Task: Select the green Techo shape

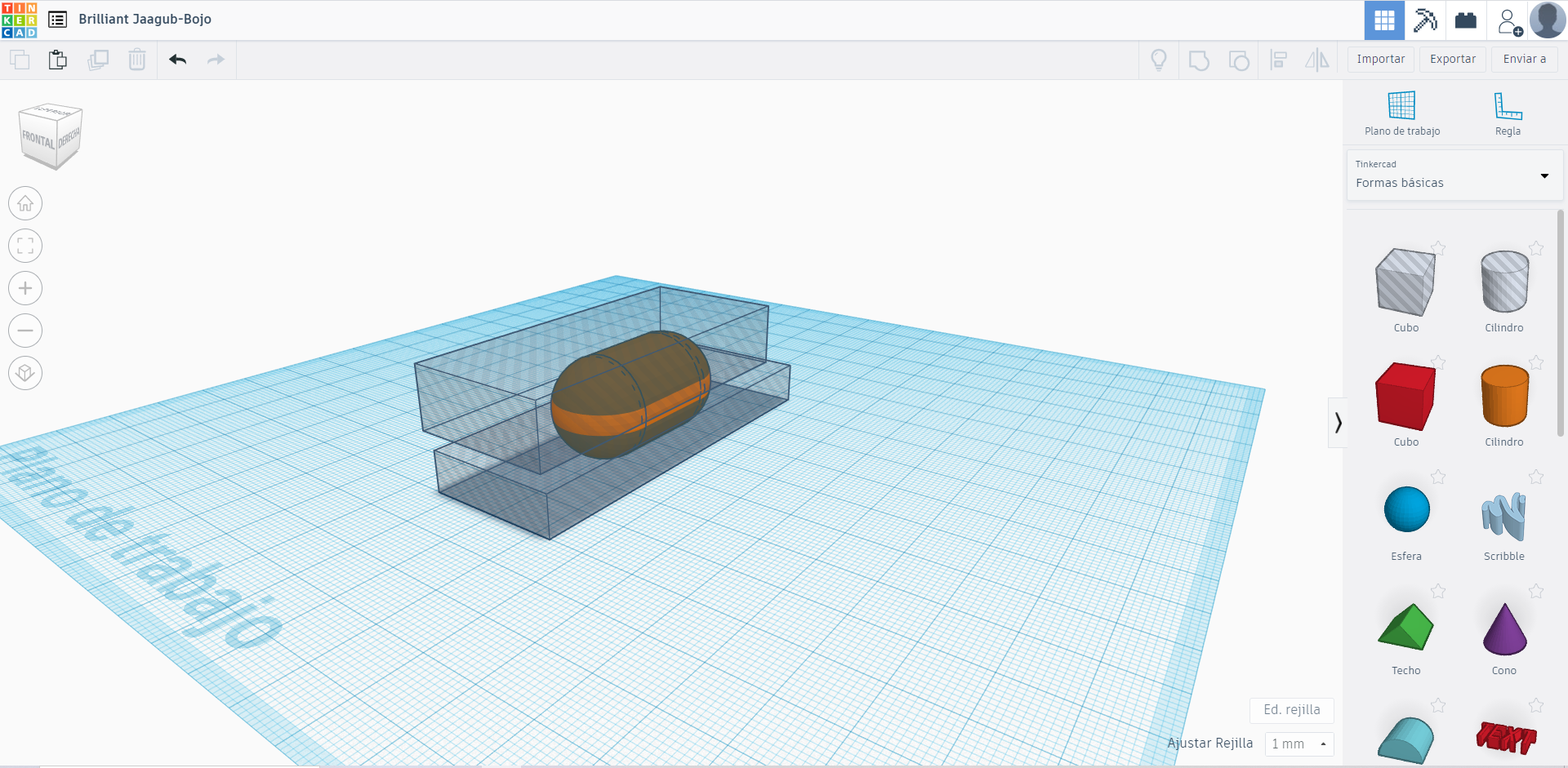Action: [1405, 626]
